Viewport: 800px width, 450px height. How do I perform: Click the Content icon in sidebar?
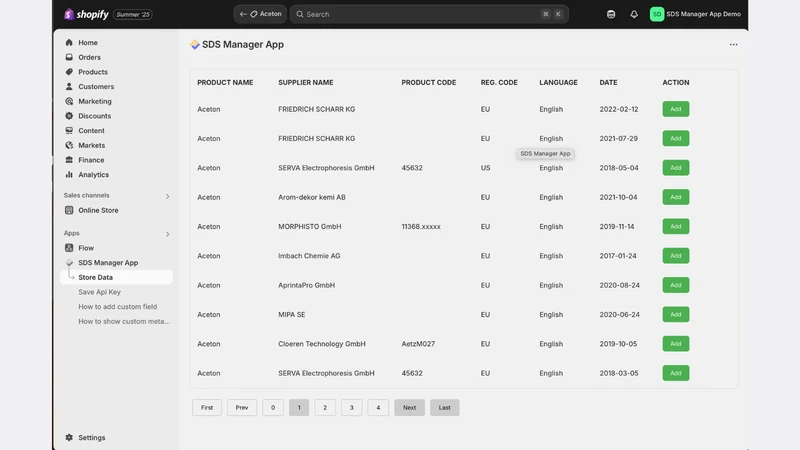pyautogui.click(x=69, y=131)
